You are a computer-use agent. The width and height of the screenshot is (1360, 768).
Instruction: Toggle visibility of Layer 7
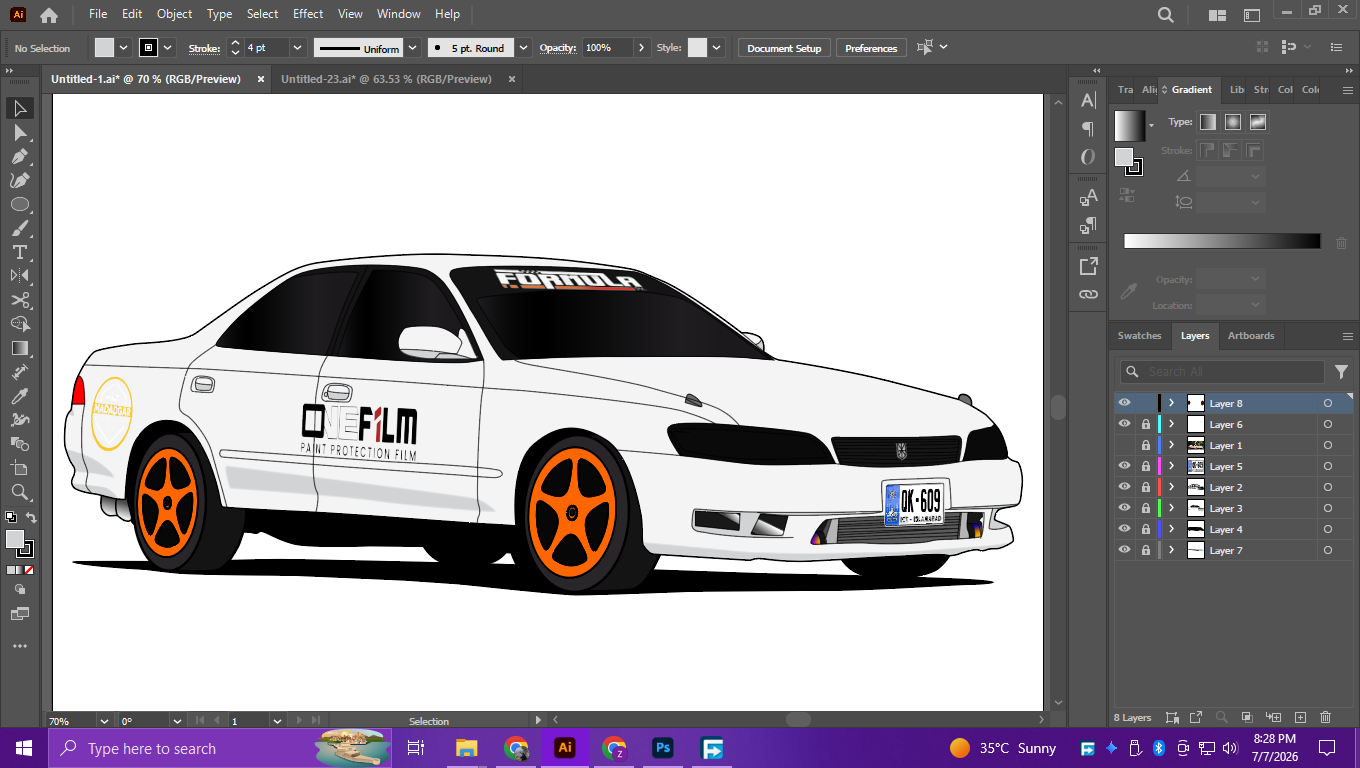click(x=1125, y=550)
